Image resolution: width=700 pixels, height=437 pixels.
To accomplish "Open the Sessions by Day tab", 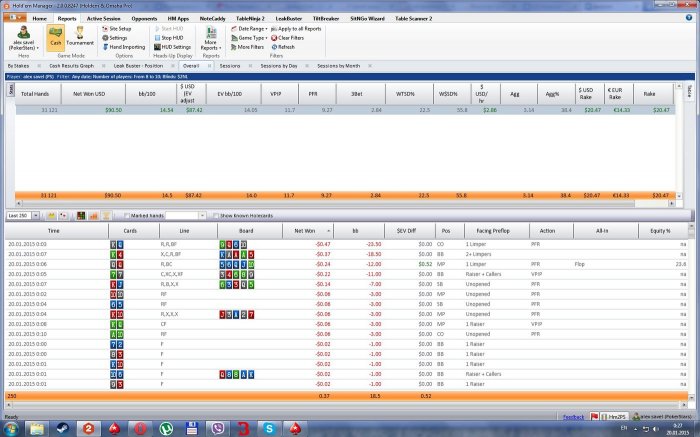I will [x=280, y=68].
